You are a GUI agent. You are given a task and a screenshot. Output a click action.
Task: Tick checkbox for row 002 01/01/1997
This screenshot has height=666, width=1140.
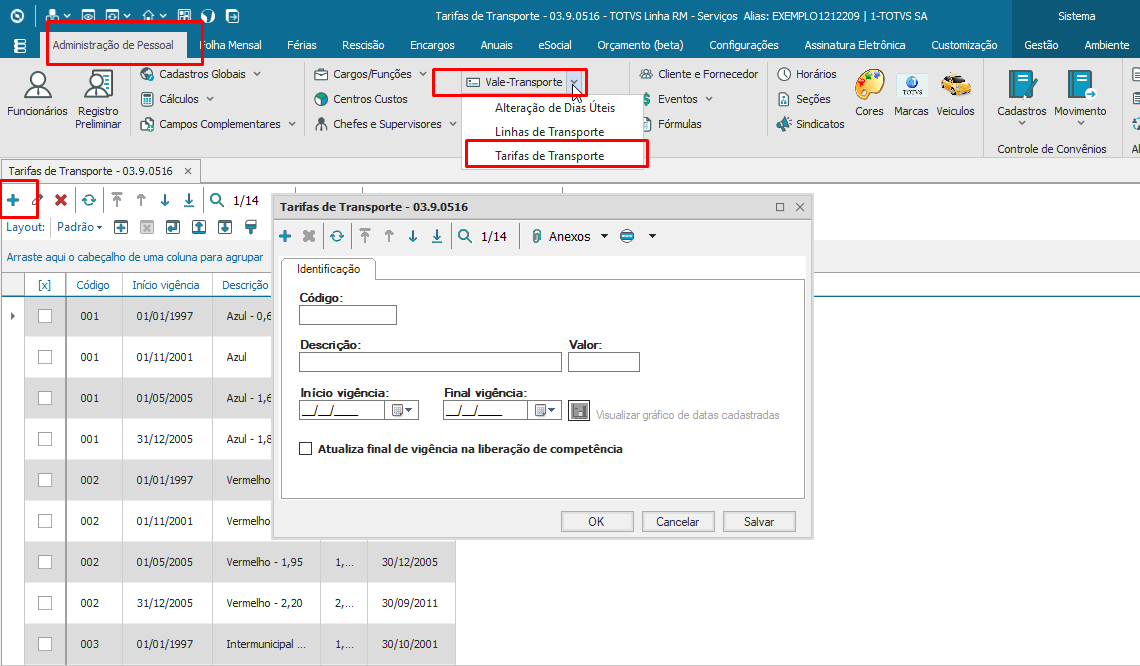pos(45,480)
